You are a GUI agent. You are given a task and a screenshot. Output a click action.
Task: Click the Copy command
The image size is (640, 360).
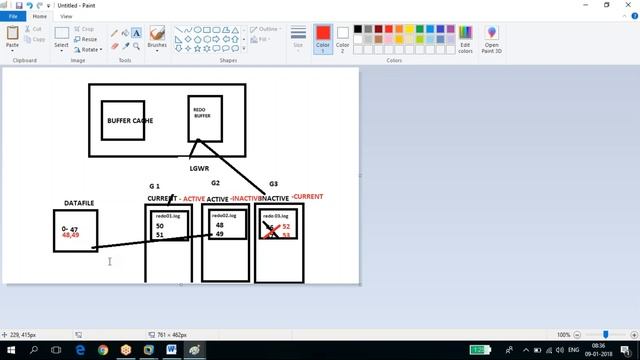point(34,39)
